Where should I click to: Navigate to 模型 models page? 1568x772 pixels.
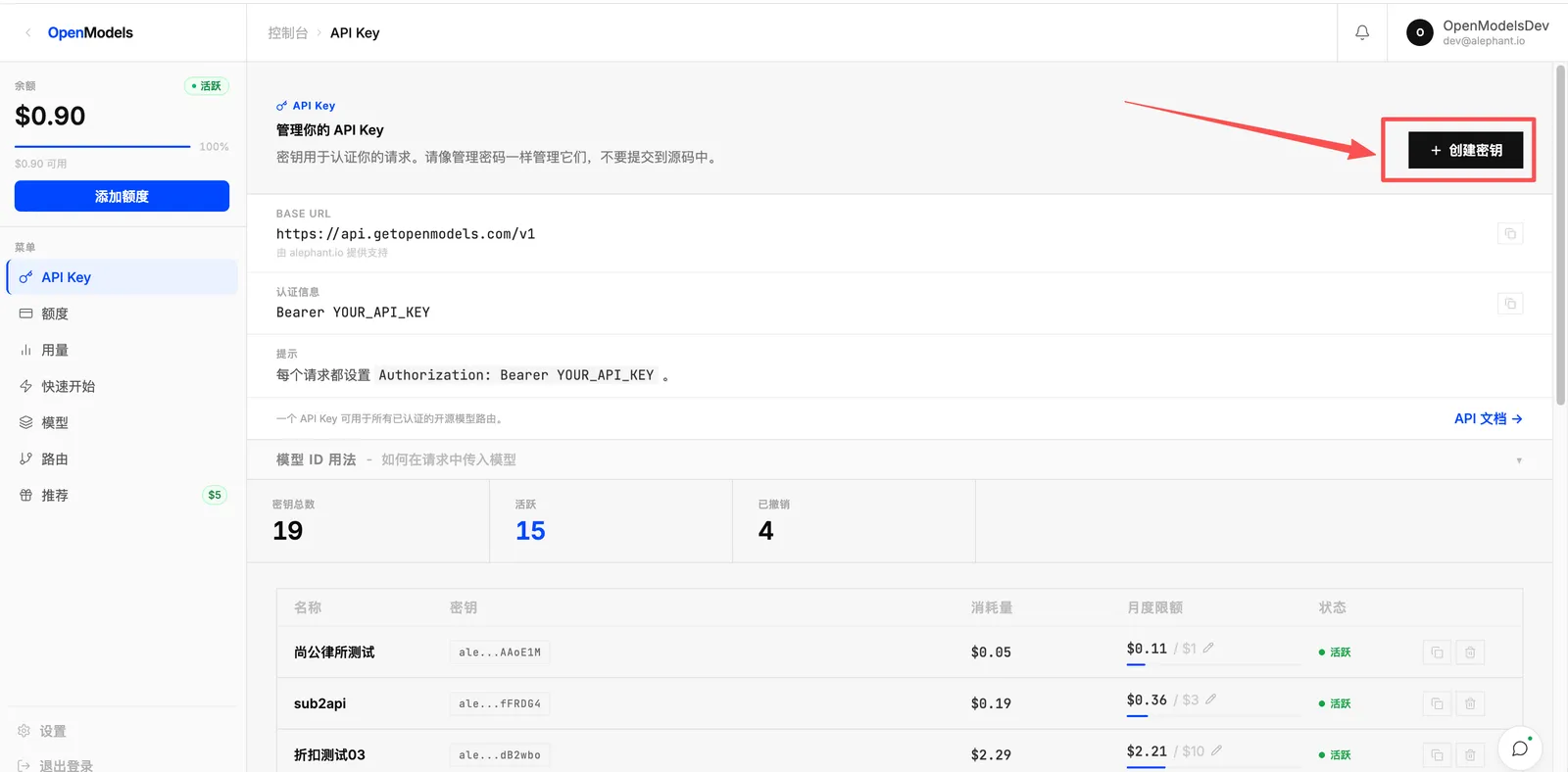click(122, 422)
